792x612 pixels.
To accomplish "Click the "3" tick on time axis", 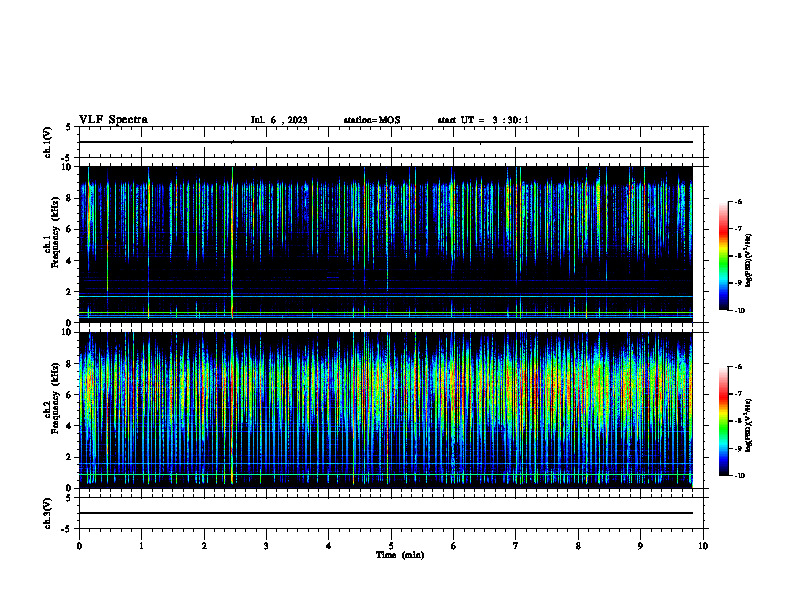I will click(x=266, y=546).
